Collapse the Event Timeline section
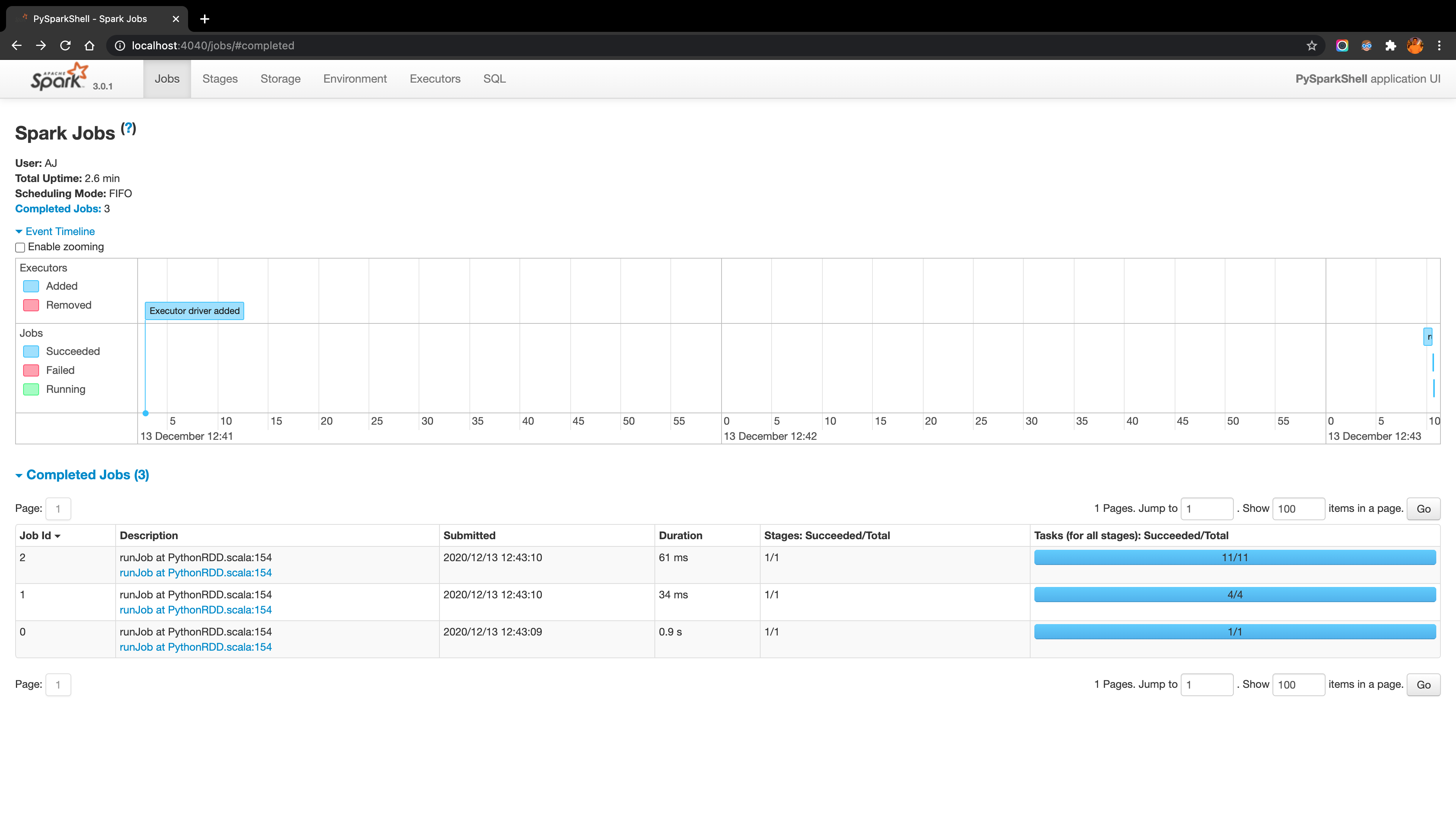This screenshot has height=819, width=1456. click(x=55, y=231)
